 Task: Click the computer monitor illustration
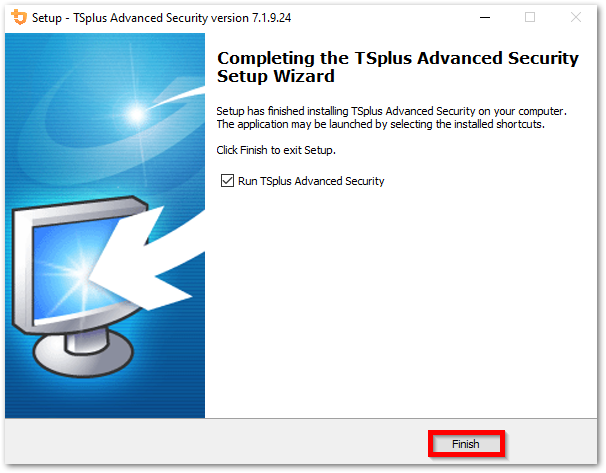(x=79, y=286)
